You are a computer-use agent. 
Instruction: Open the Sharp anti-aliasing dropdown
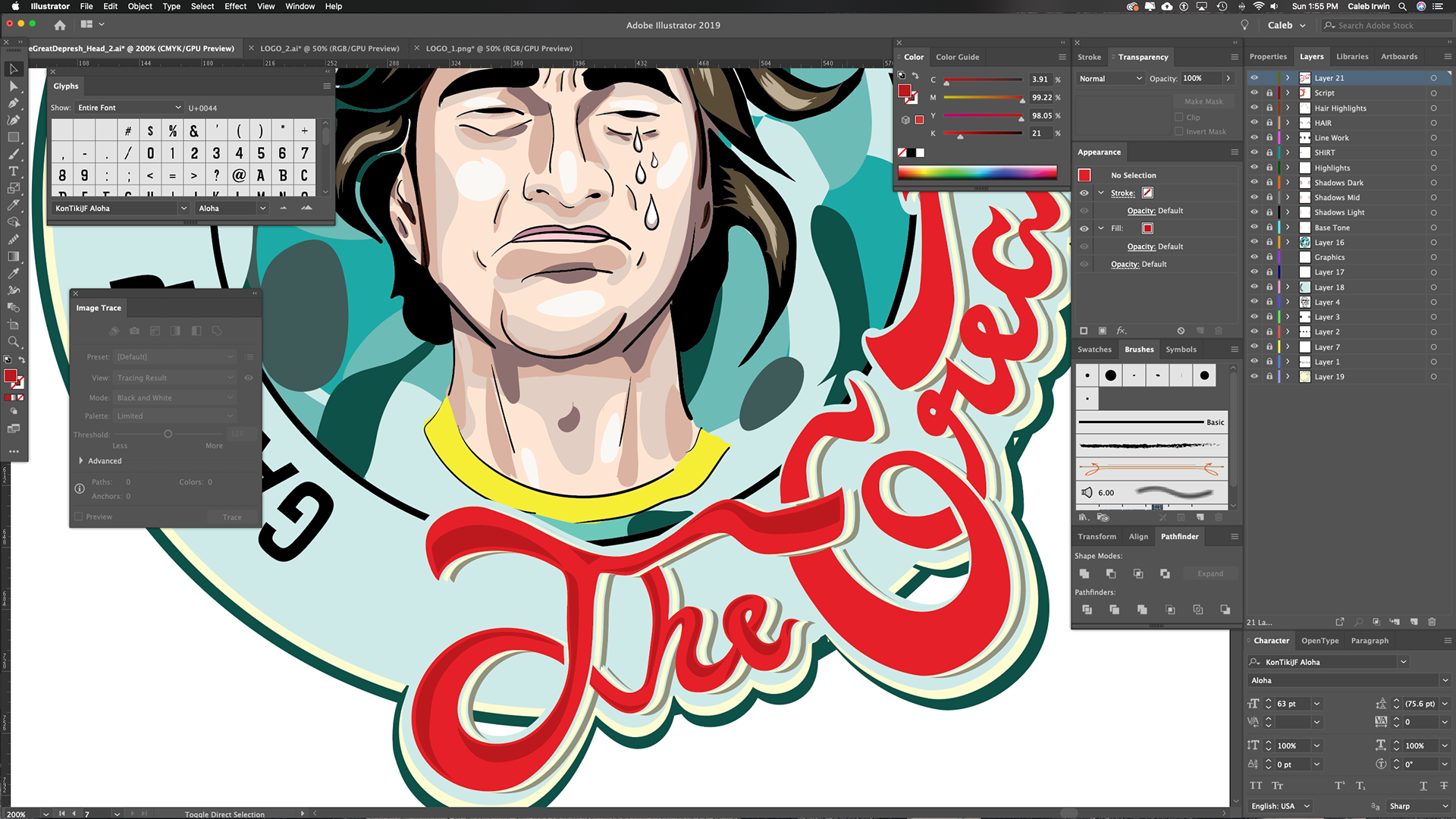[x=1417, y=806]
